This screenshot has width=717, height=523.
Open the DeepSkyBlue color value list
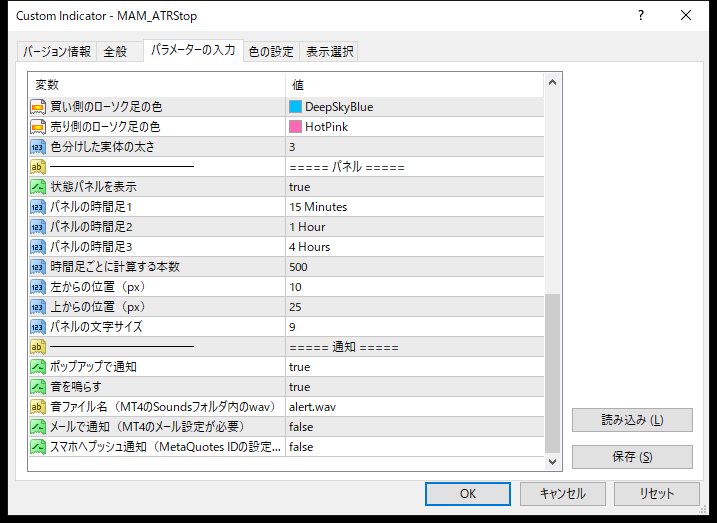pyautogui.click(x=415, y=107)
